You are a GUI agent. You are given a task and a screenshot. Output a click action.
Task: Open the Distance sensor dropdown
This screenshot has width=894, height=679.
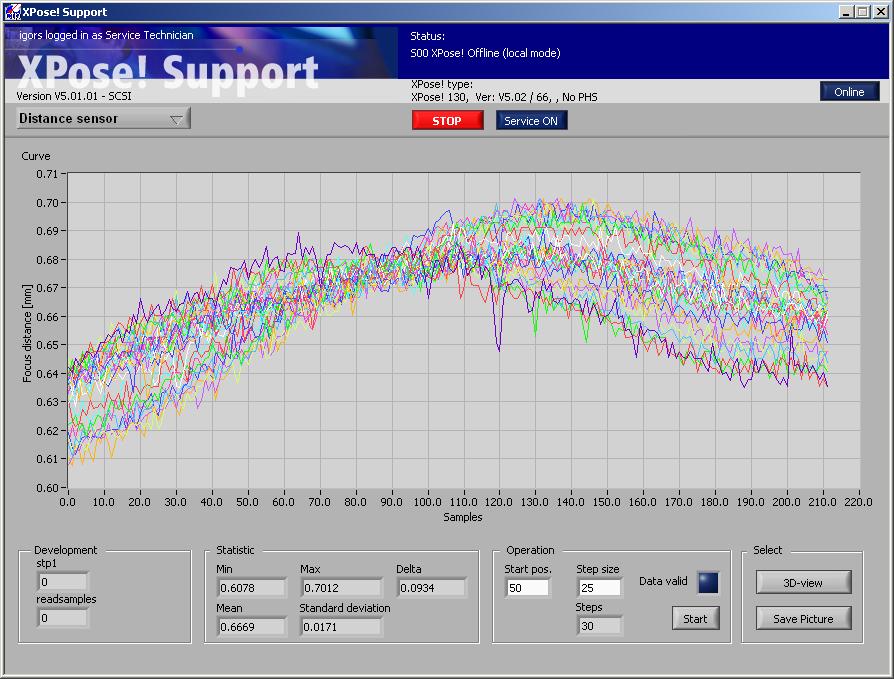tap(103, 119)
